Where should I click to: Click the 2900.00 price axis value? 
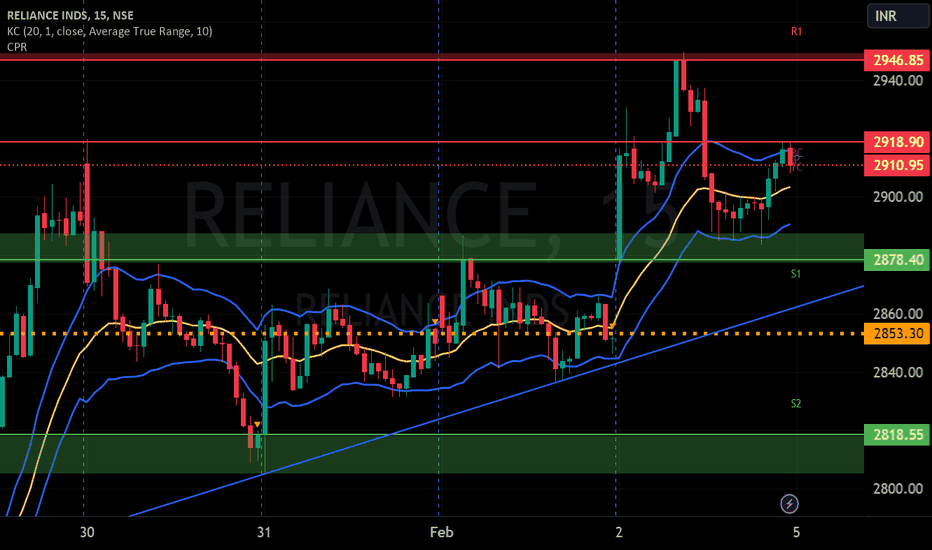tap(898, 197)
